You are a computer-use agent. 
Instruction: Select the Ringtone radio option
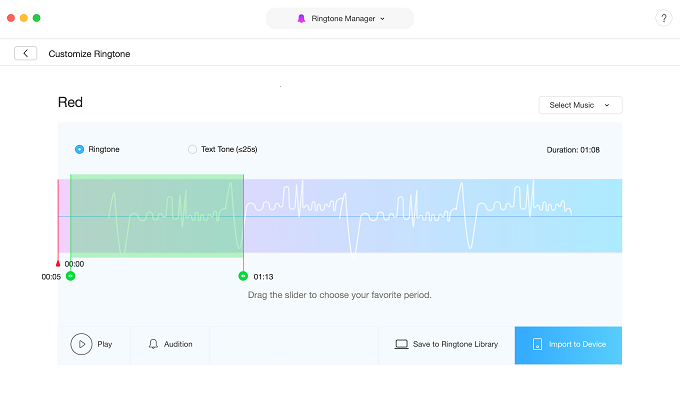pyautogui.click(x=80, y=149)
